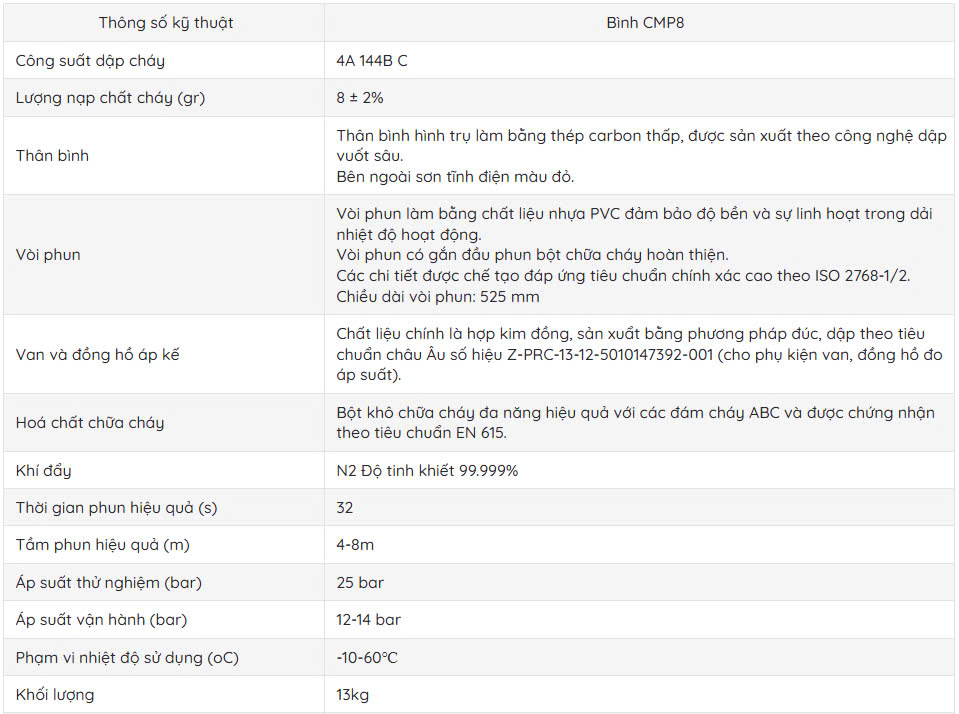The image size is (959, 714).
Task: Click the "Thông số kỹ thuật" header cell
Action: click(166, 23)
